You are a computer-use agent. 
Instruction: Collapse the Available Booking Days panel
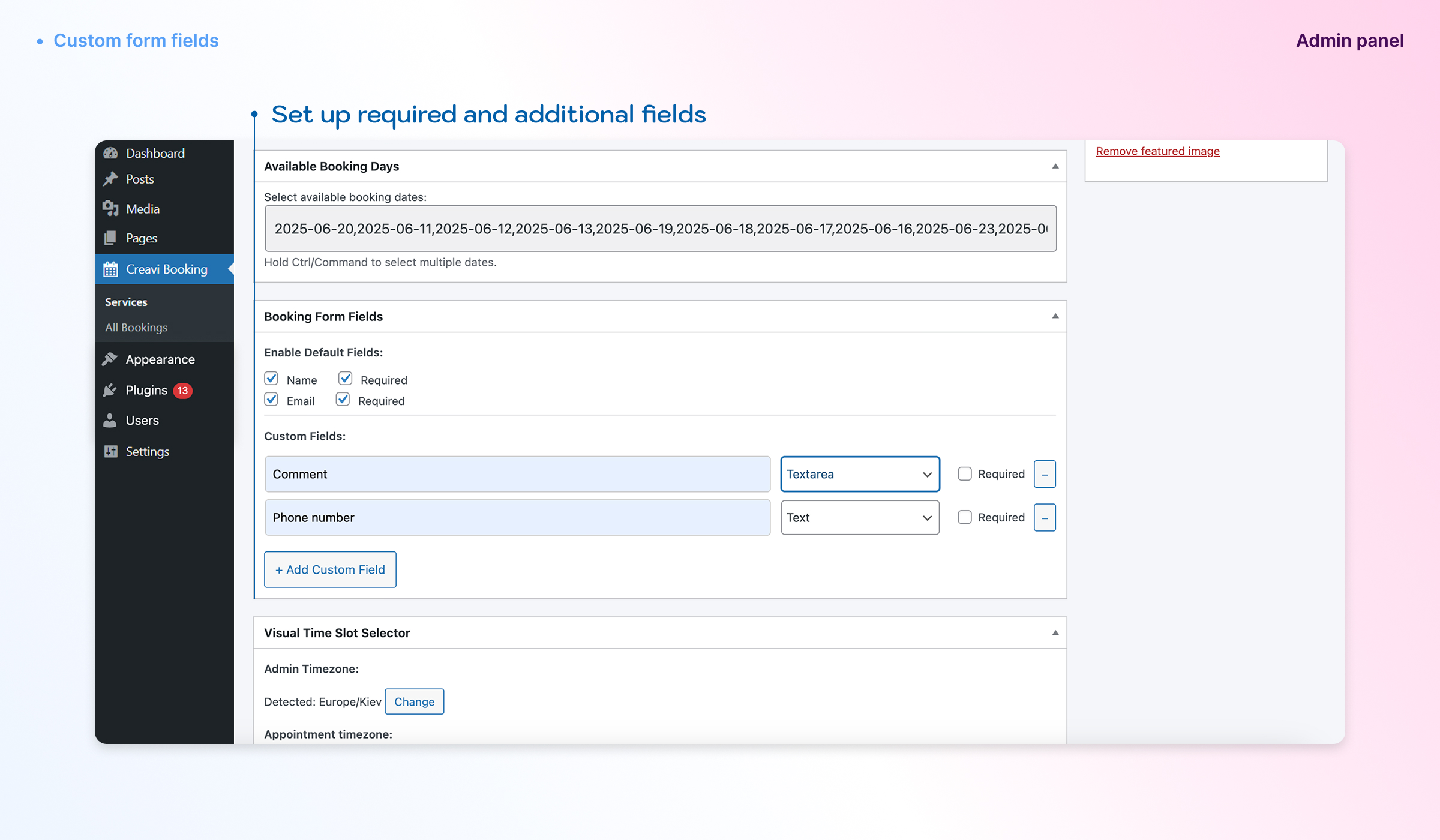pyautogui.click(x=1055, y=166)
